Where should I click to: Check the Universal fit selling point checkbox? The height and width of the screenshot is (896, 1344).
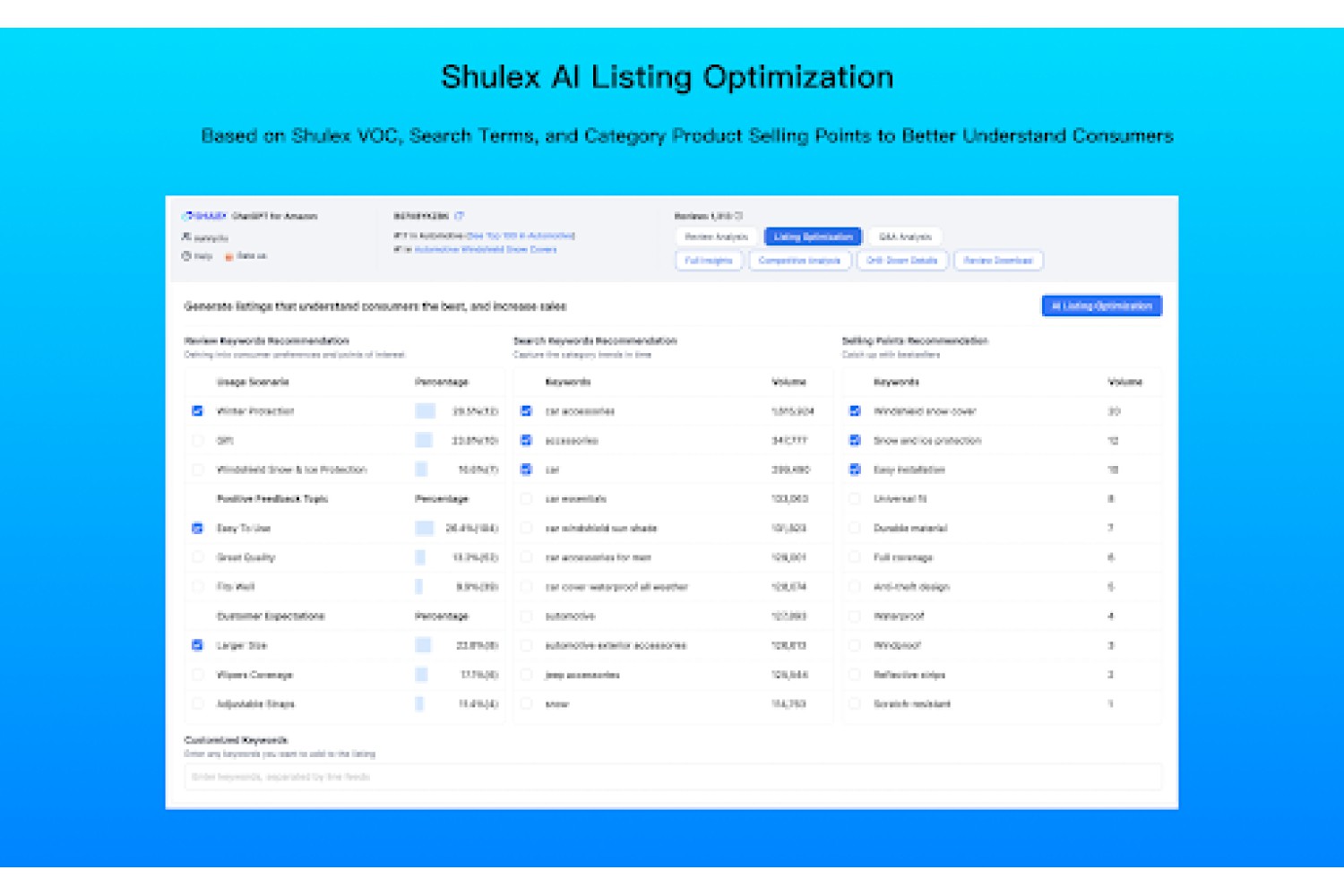855,499
